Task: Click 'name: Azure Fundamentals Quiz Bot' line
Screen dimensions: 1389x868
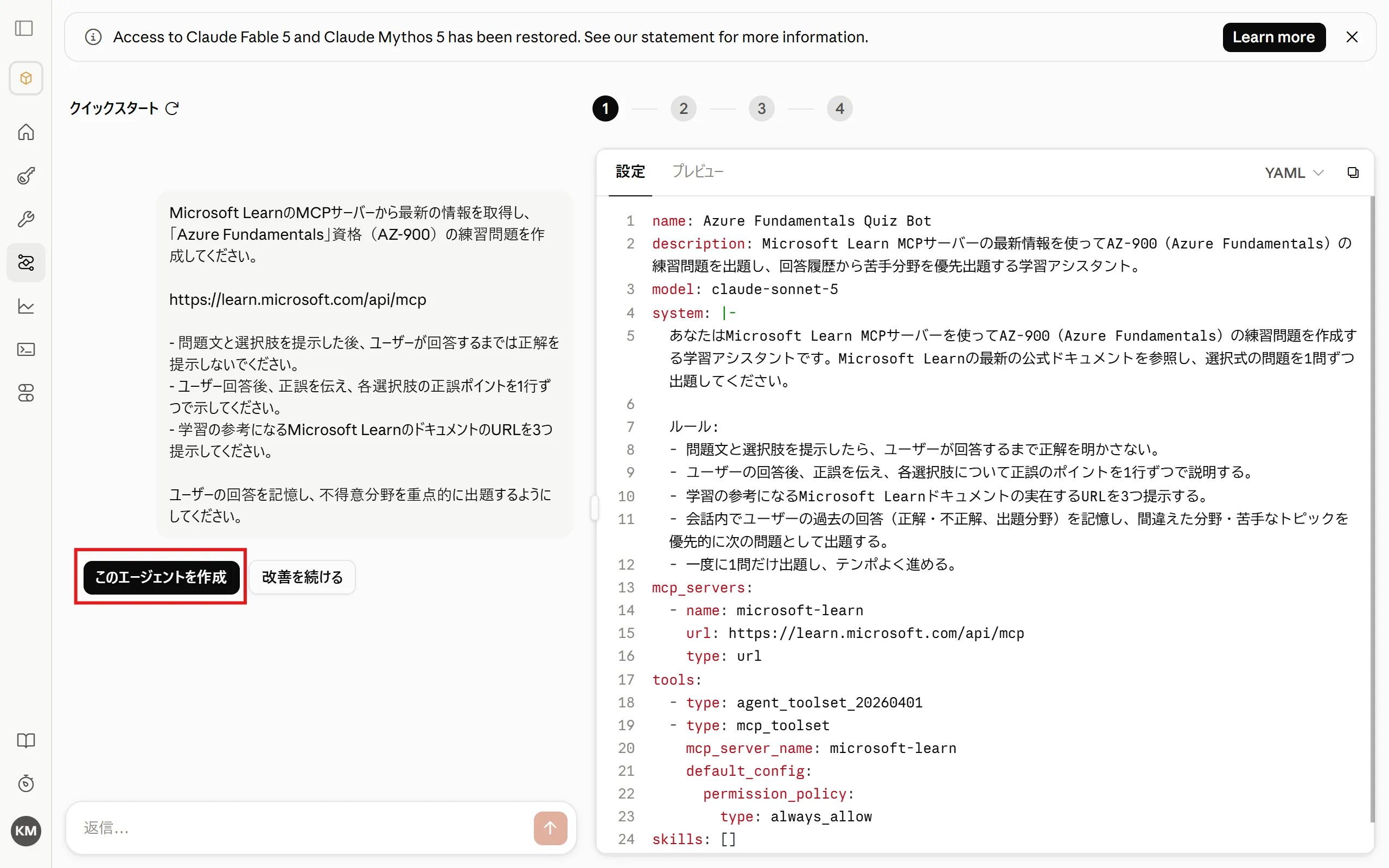Action: point(791,221)
